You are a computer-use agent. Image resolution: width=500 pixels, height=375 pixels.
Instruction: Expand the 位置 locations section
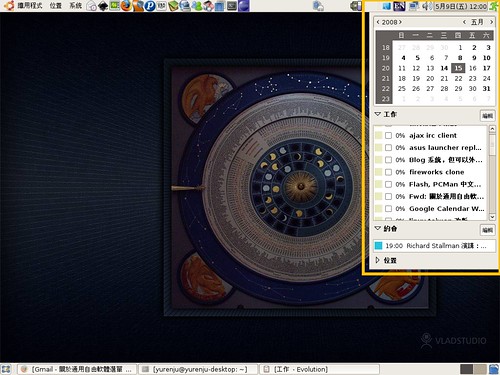(378, 260)
